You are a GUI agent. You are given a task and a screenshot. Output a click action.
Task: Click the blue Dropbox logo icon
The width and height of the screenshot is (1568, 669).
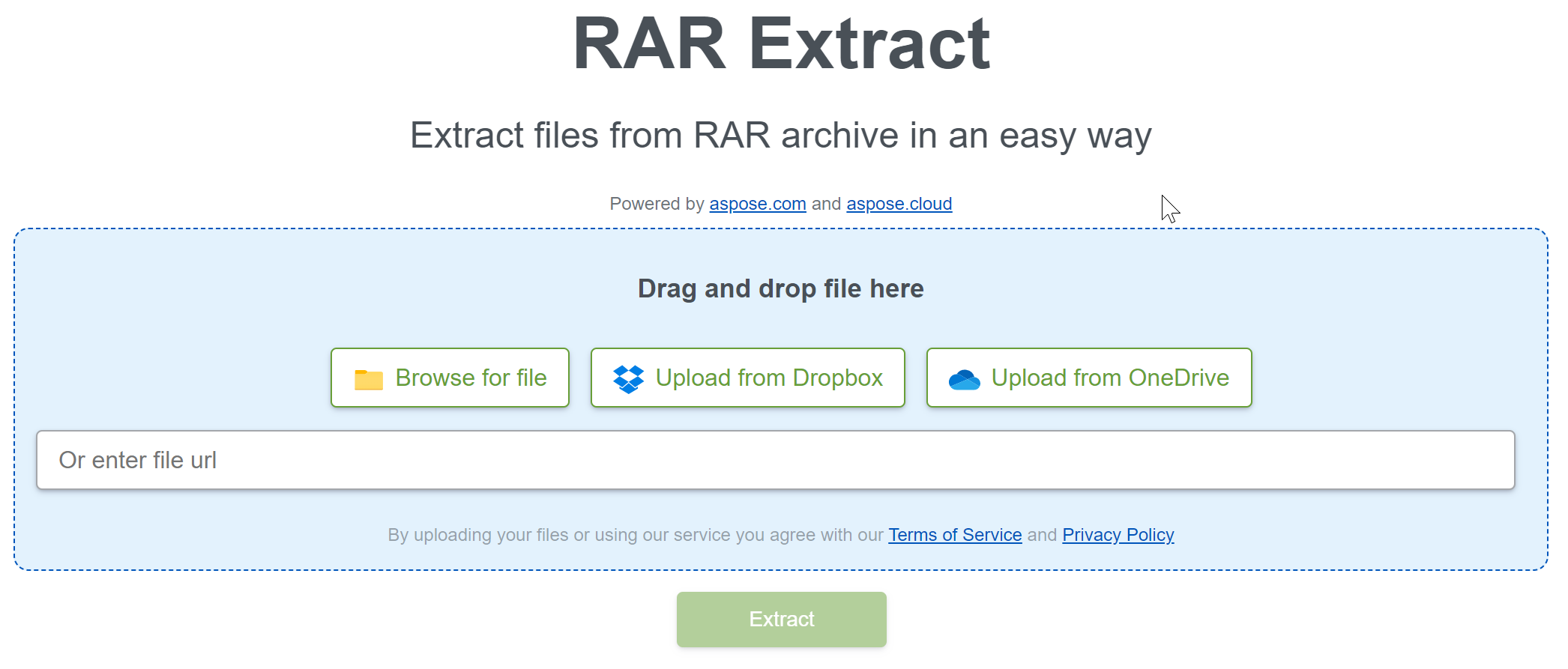tap(628, 379)
